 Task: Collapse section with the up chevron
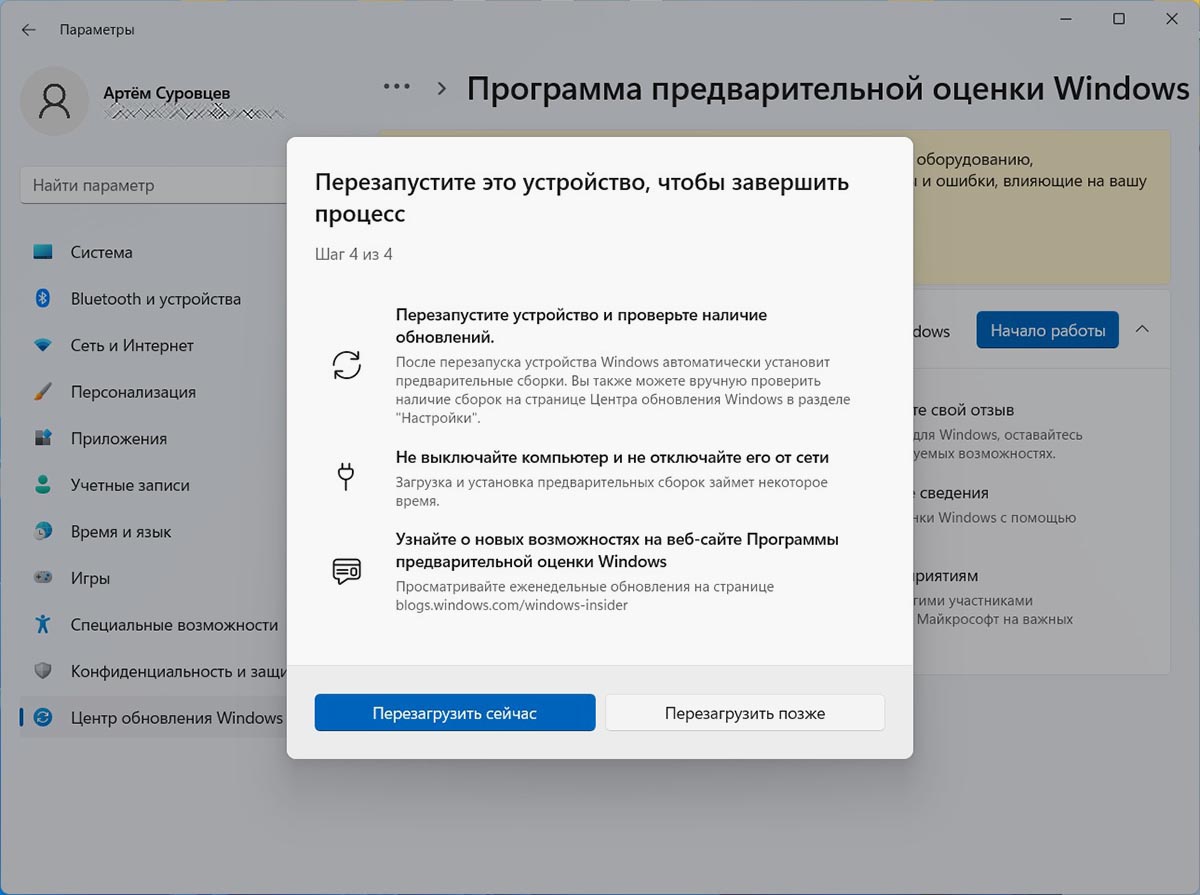pyautogui.click(x=1143, y=329)
